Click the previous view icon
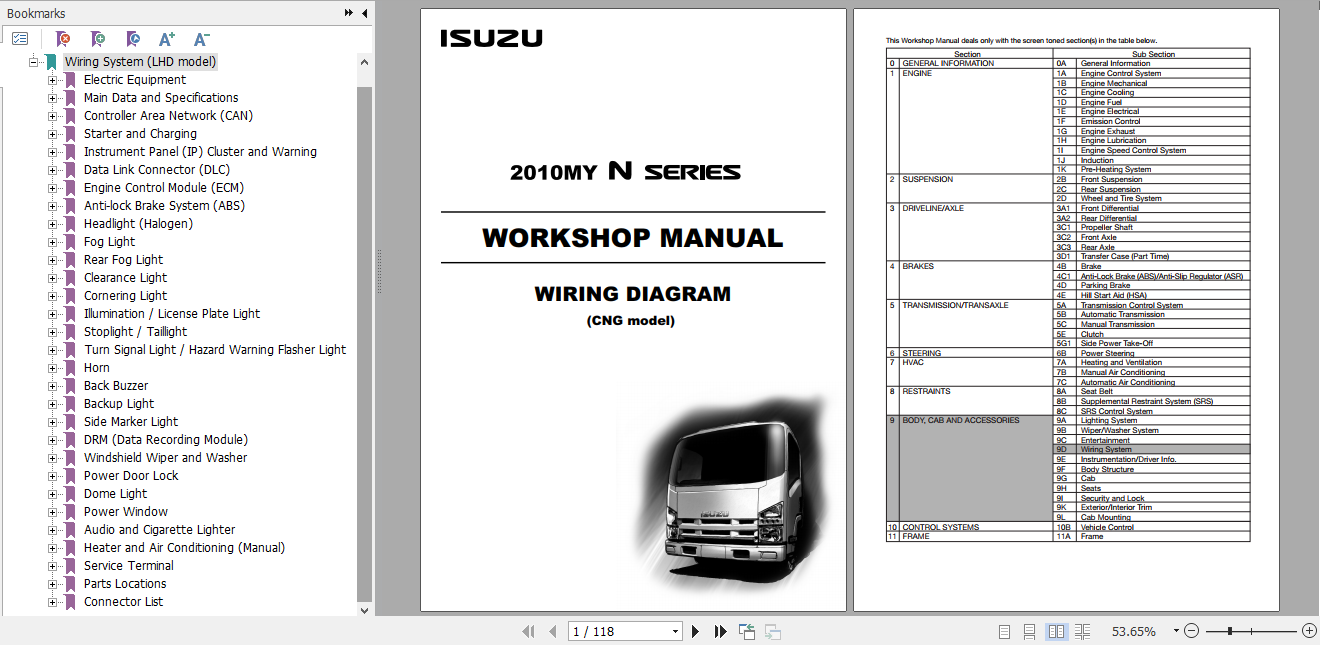 (747, 631)
